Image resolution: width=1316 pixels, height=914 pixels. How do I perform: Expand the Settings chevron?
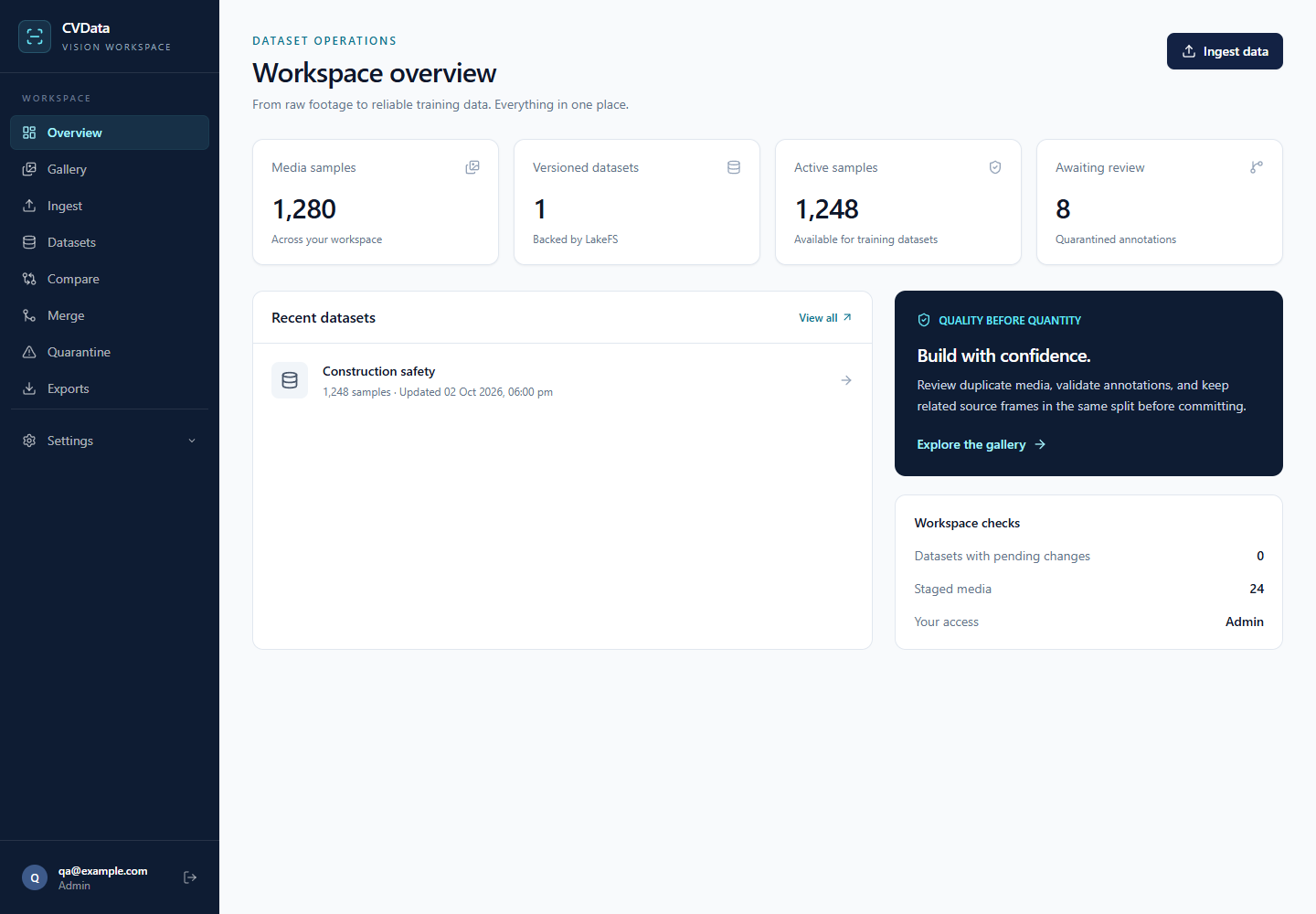[x=192, y=441]
